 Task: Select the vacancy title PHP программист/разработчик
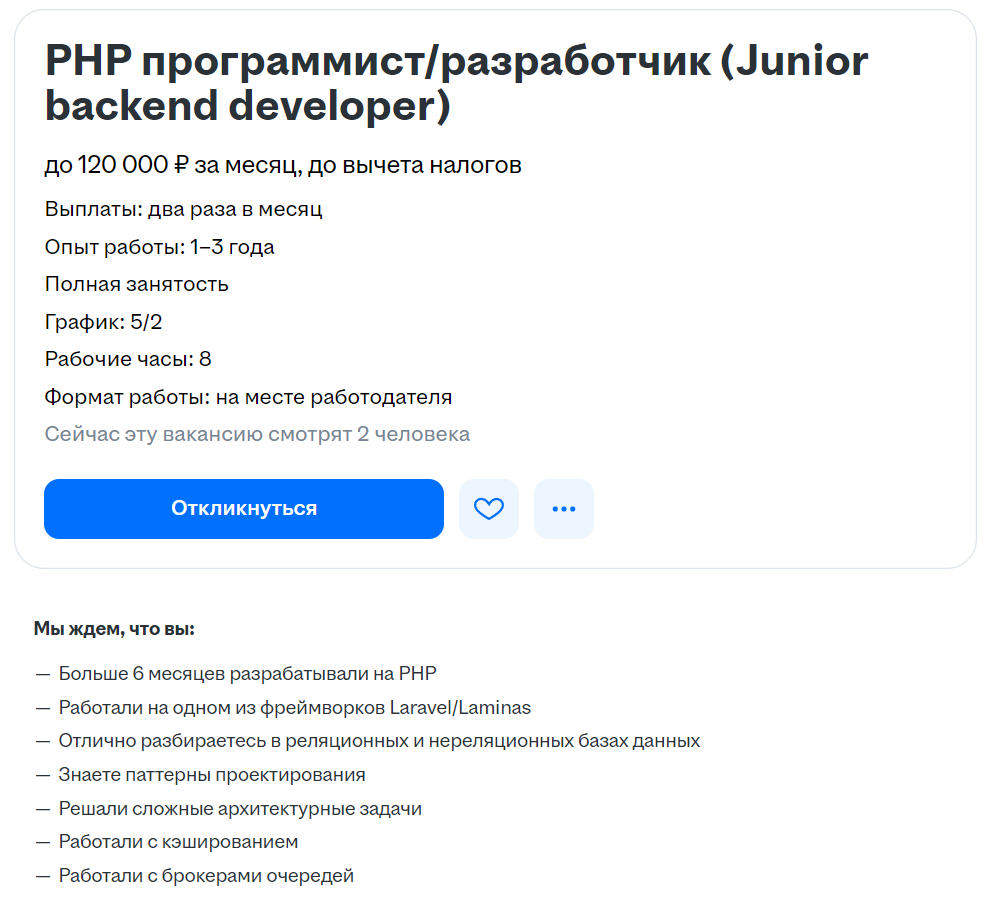click(455, 83)
